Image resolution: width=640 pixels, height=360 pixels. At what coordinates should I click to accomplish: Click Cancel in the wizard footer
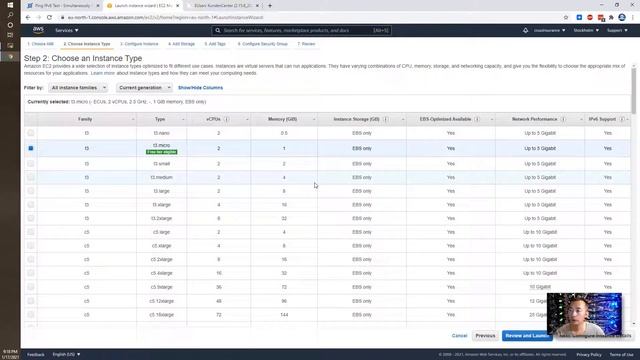tap(459, 336)
